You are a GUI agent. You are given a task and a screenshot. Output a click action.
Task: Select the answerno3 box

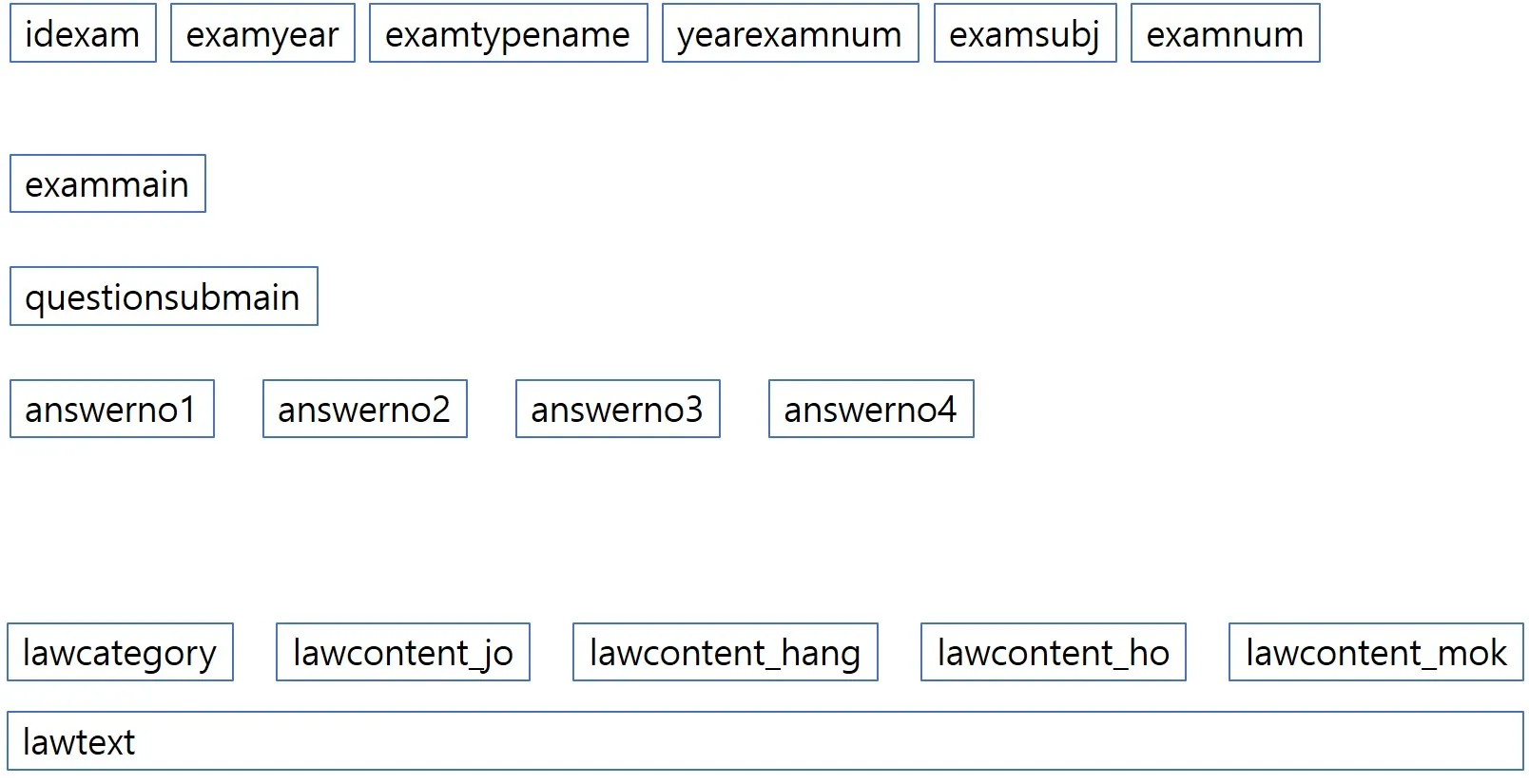click(x=618, y=410)
